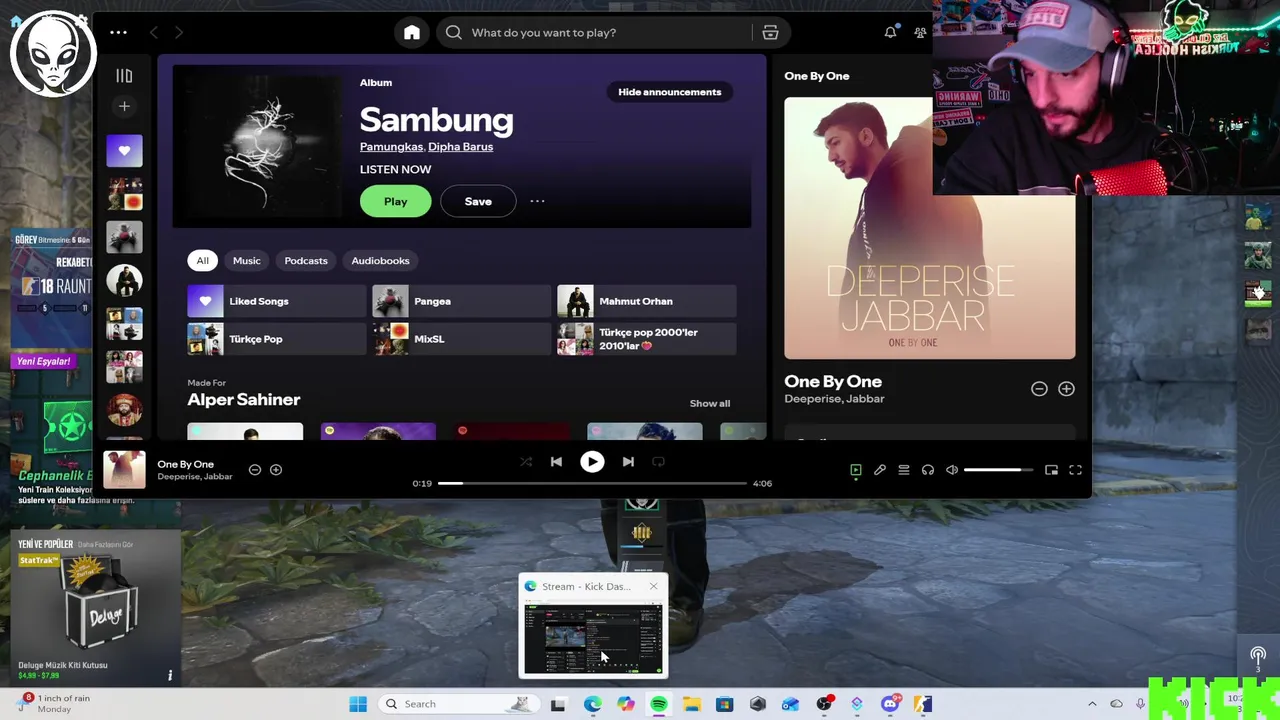Image resolution: width=1280 pixels, height=720 pixels.
Task: Hide this track in the Now Playing panel
Action: click(x=1039, y=389)
